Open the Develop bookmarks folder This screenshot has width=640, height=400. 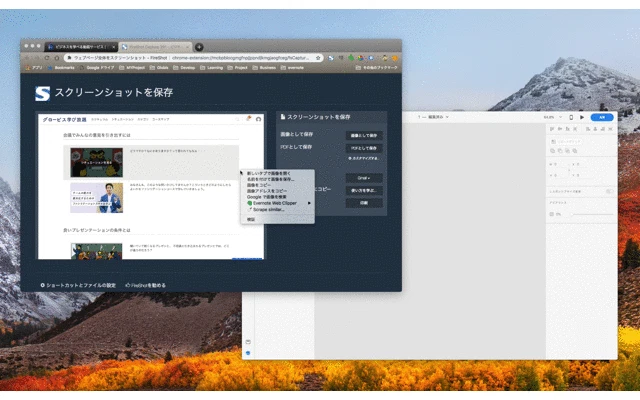point(184,68)
